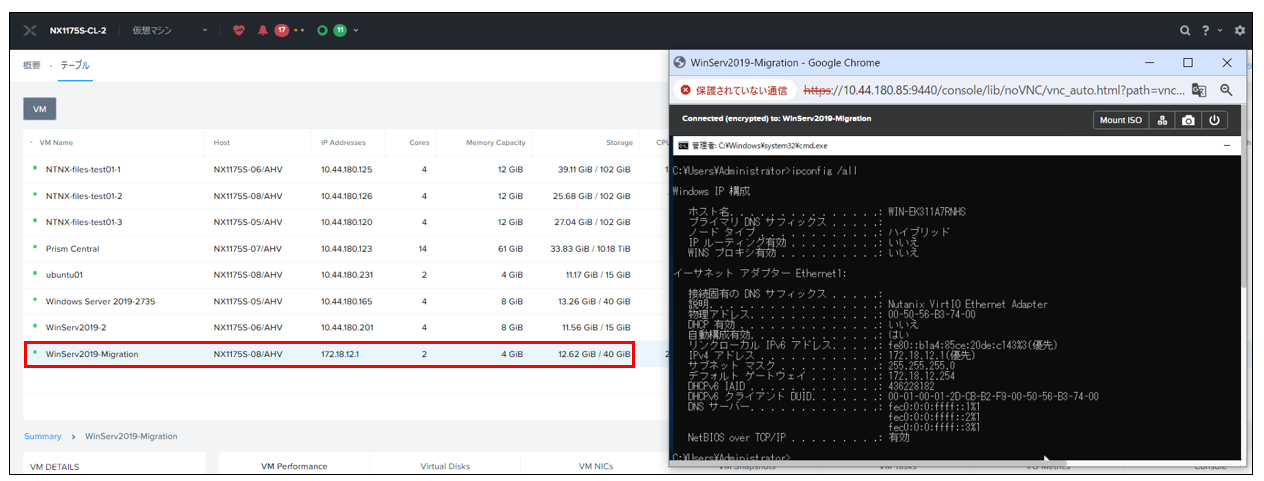Open the VM Performance tab
The width and height of the screenshot is (1264, 481).
[x=294, y=466]
